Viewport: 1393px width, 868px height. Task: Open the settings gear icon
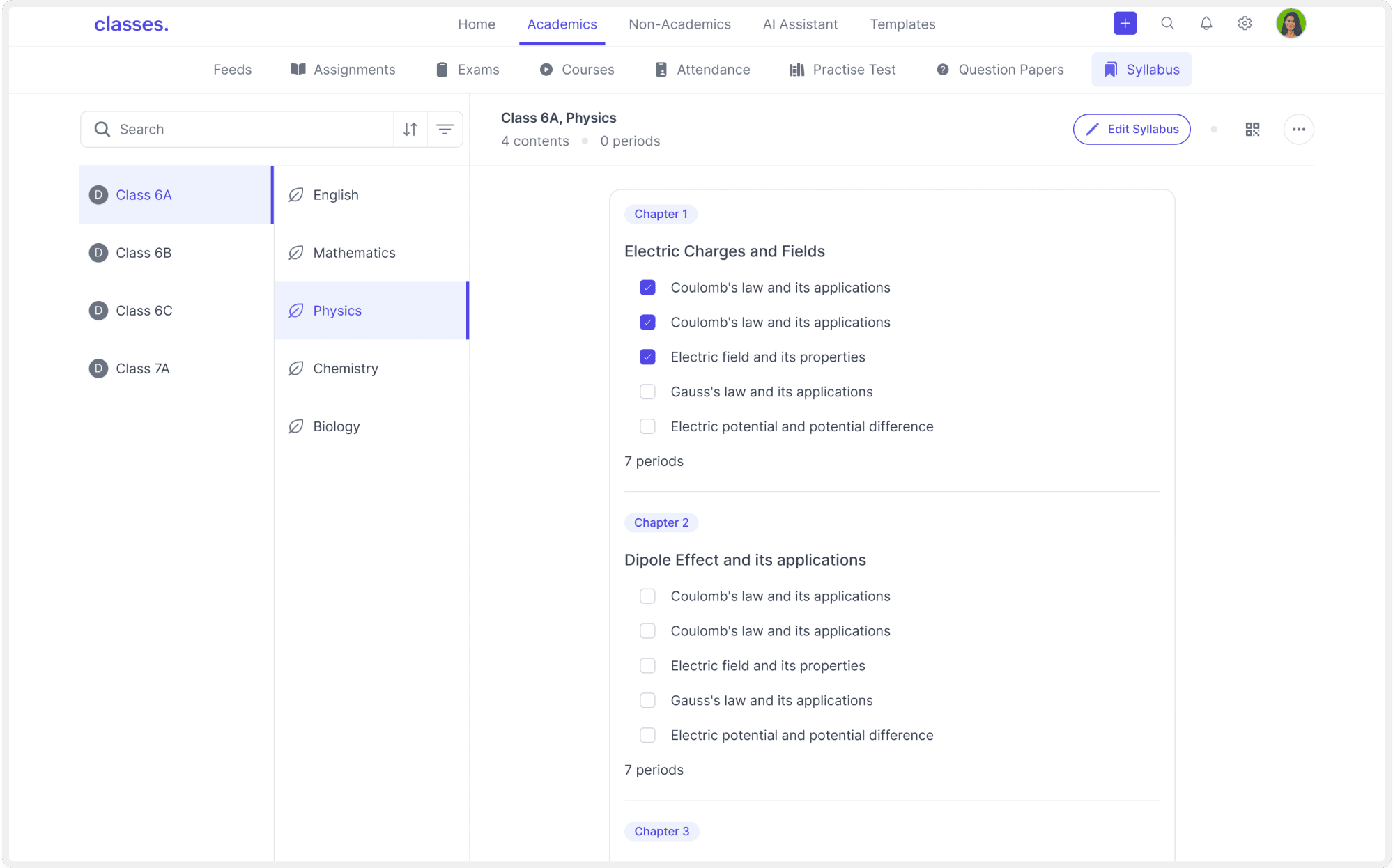point(1245,24)
